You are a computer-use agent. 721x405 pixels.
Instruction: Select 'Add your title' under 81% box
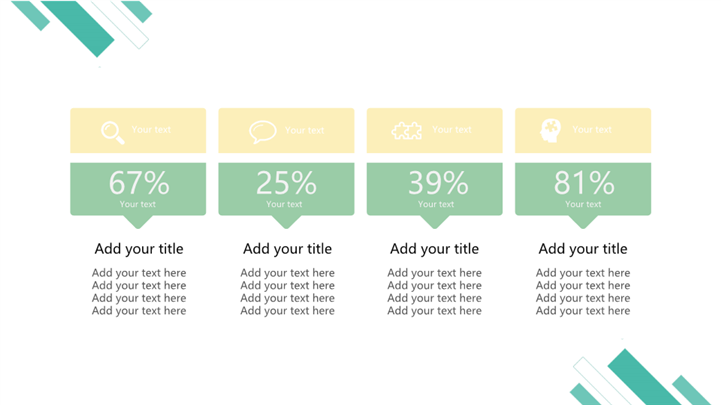[583, 249]
